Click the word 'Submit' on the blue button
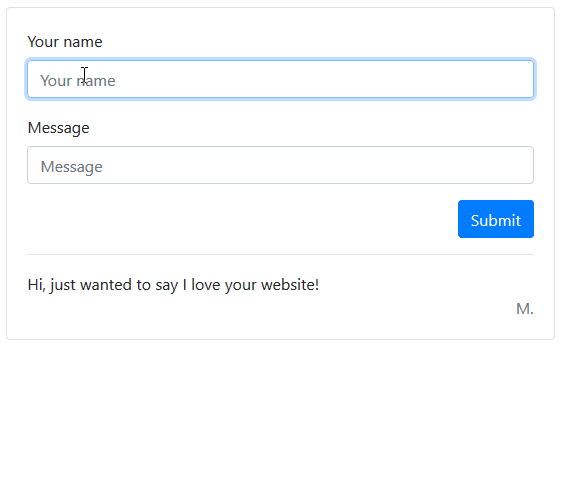 point(496,220)
